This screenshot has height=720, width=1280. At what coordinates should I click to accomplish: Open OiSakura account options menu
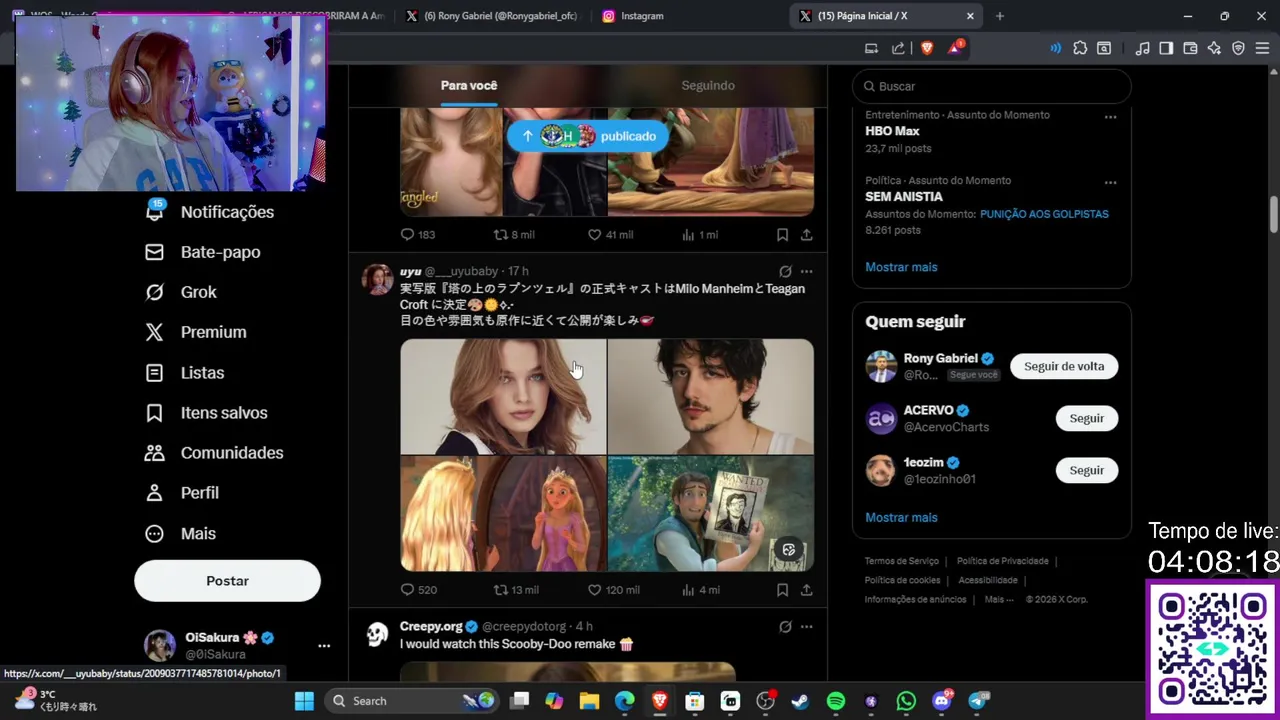point(324,646)
